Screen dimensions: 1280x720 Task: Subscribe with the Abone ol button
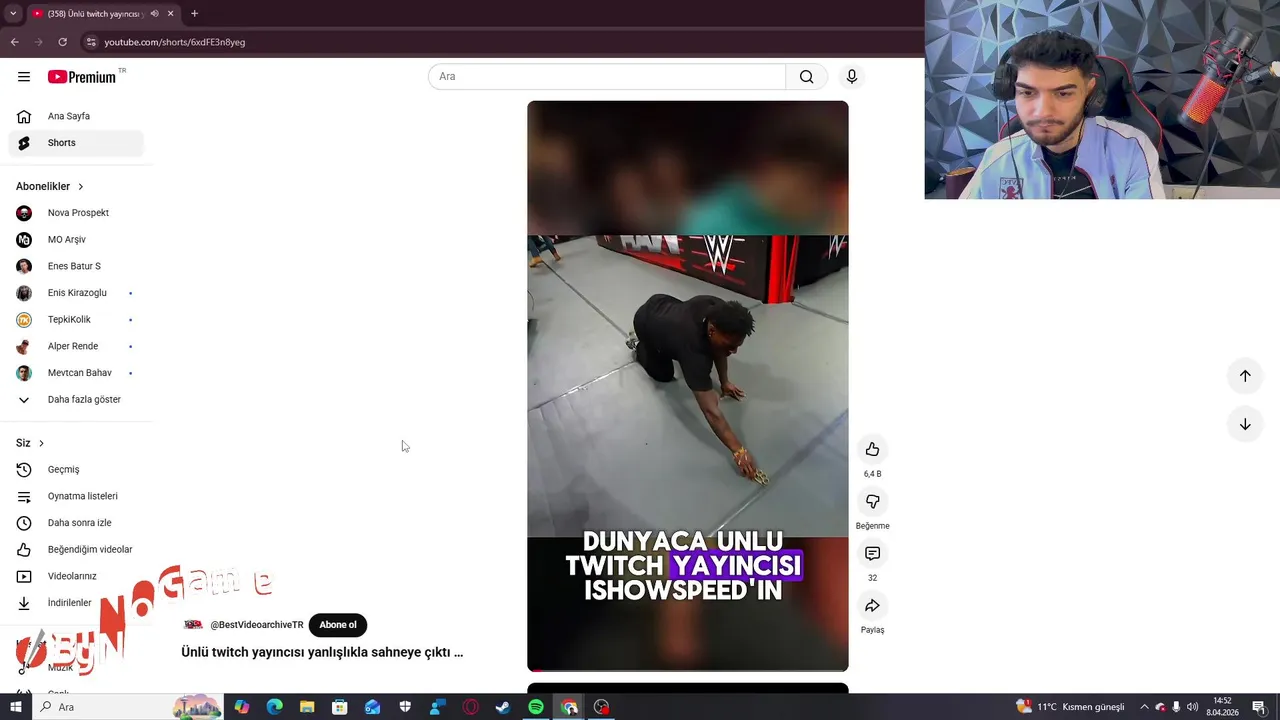[x=338, y=625]
